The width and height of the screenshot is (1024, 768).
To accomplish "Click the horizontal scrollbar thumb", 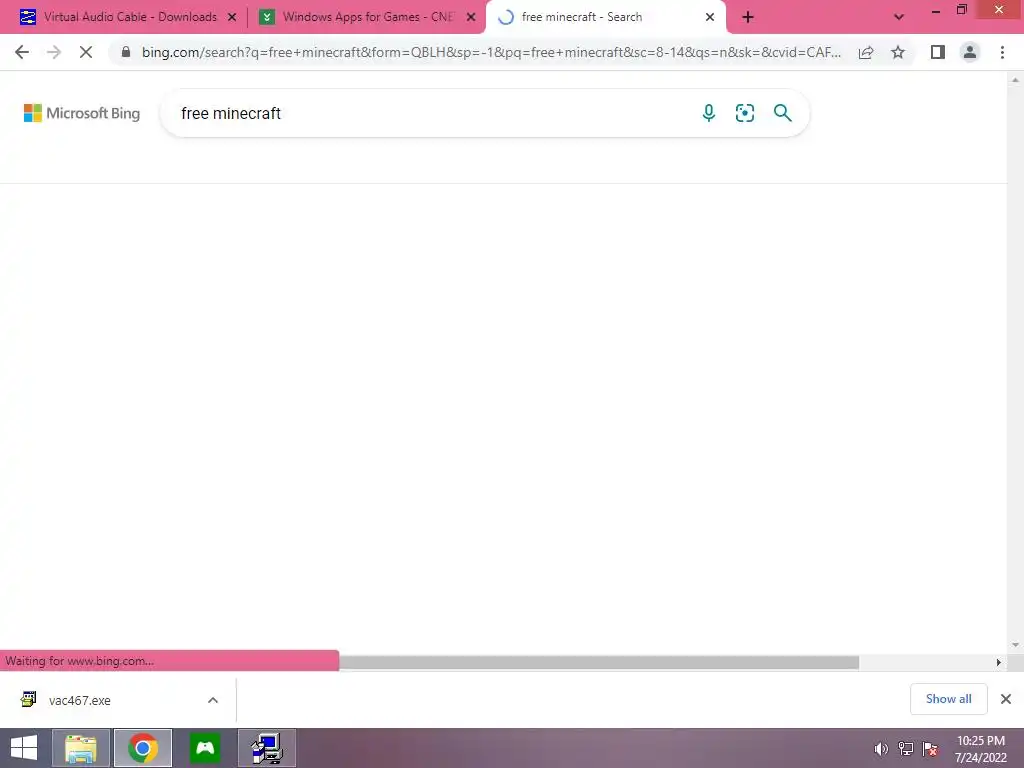I will (598, 662).
